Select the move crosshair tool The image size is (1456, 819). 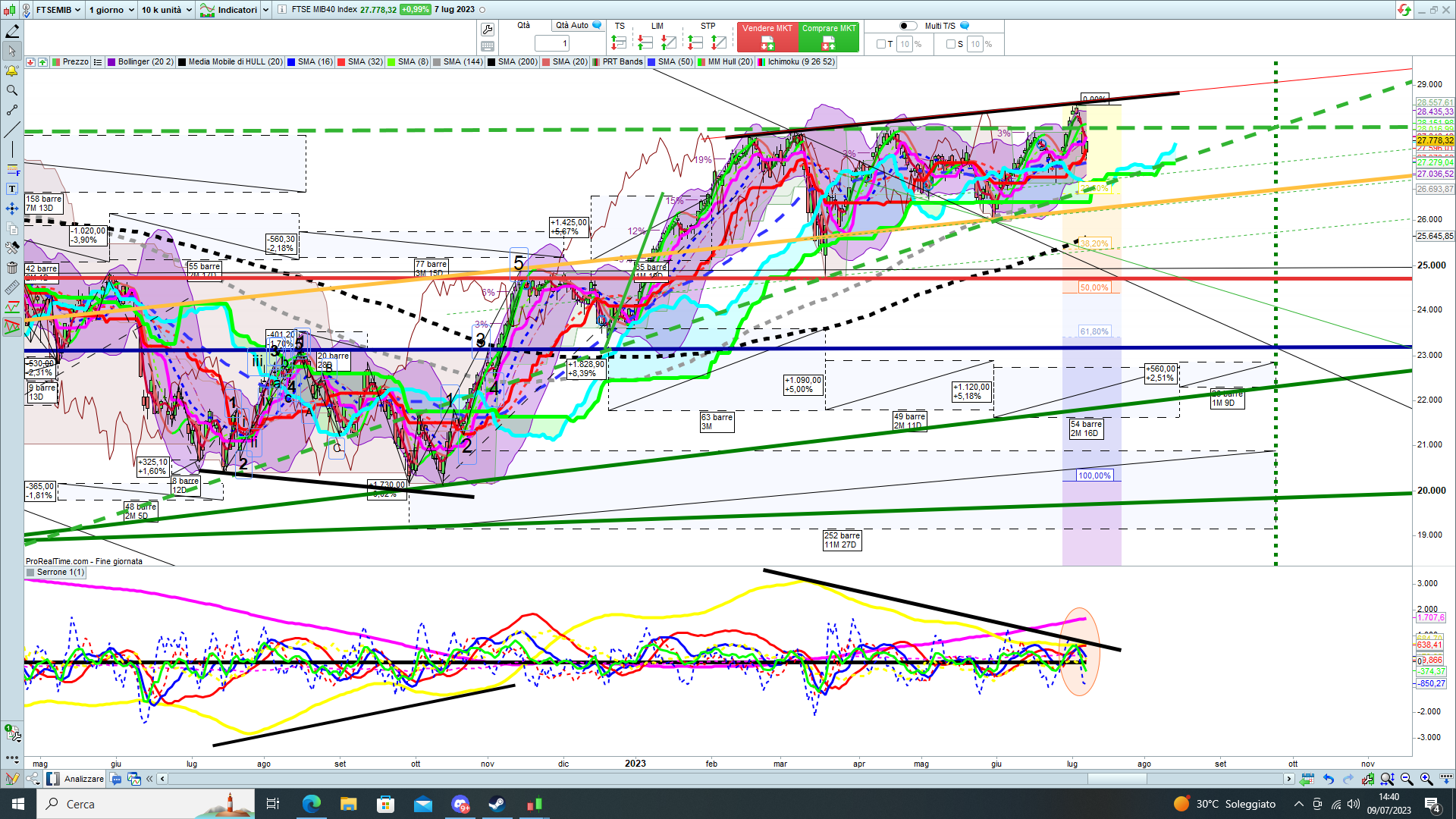coord(12,209)
